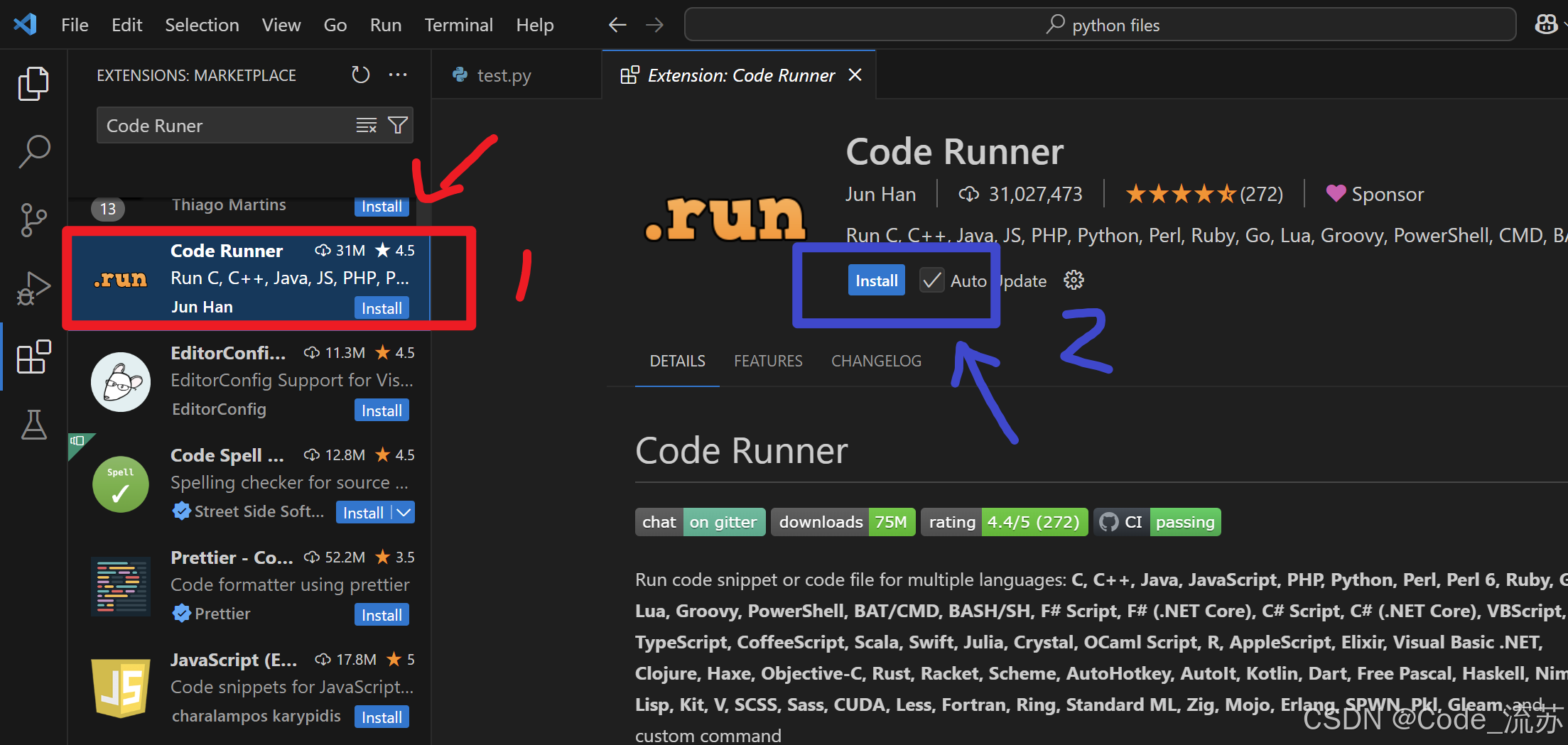The image size is (1568, 745).
Task: Clear the extensions search results
Action: (367, 126)
